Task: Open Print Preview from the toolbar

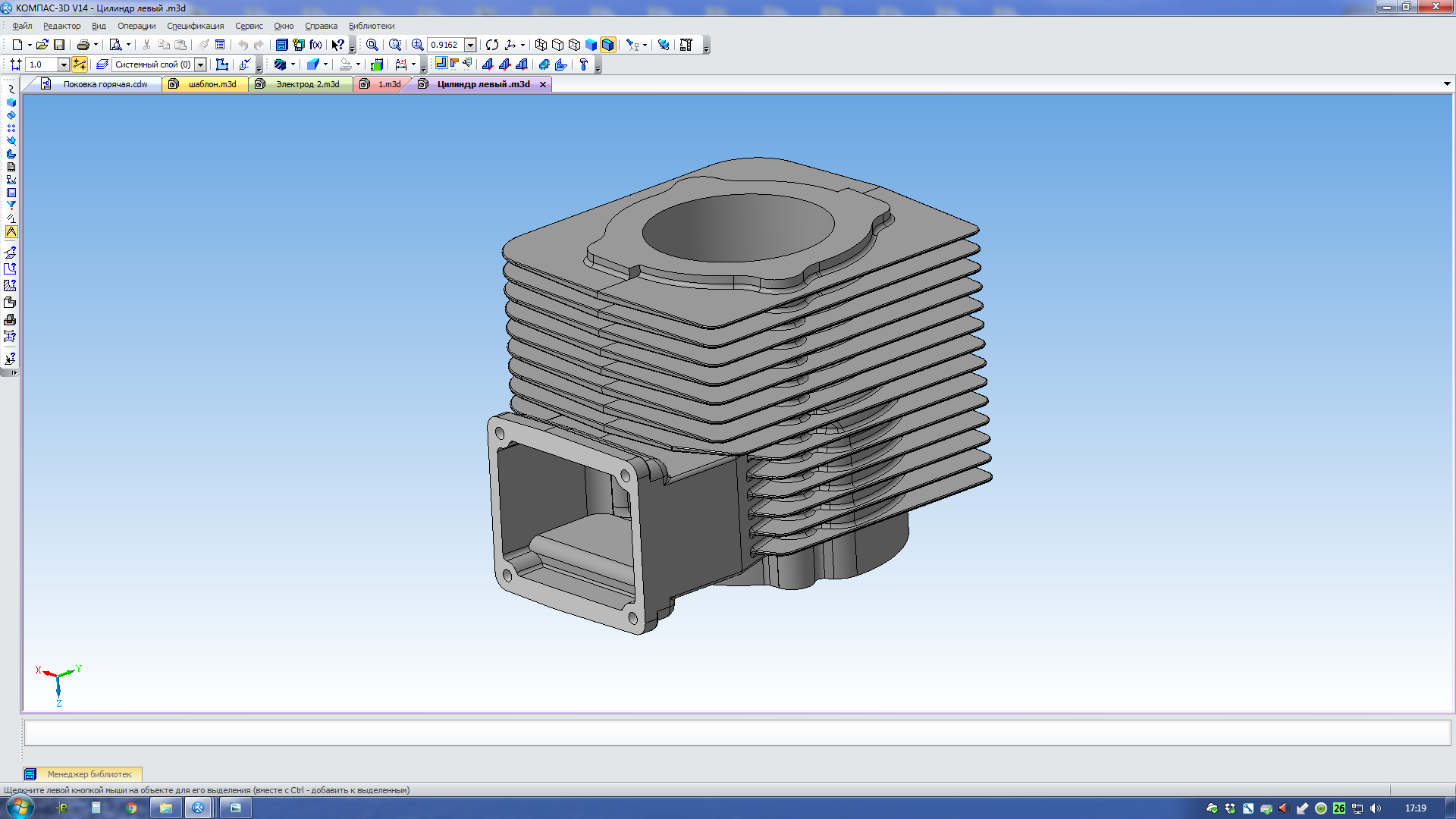Action: point(115,45)
